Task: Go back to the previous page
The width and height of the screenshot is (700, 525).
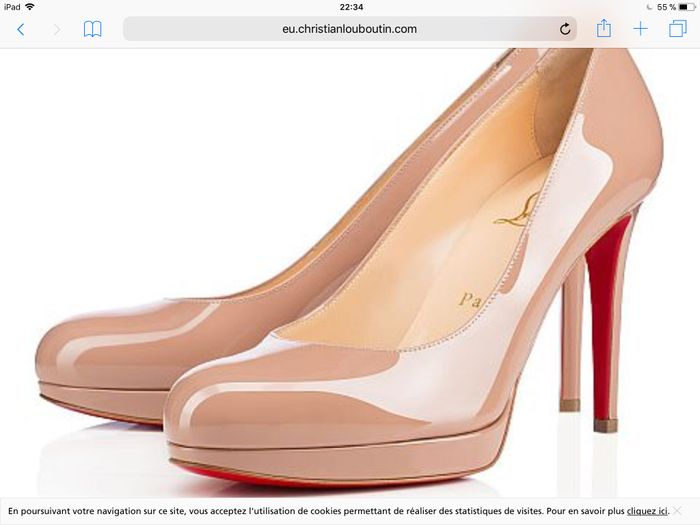Action: point(20,29)
